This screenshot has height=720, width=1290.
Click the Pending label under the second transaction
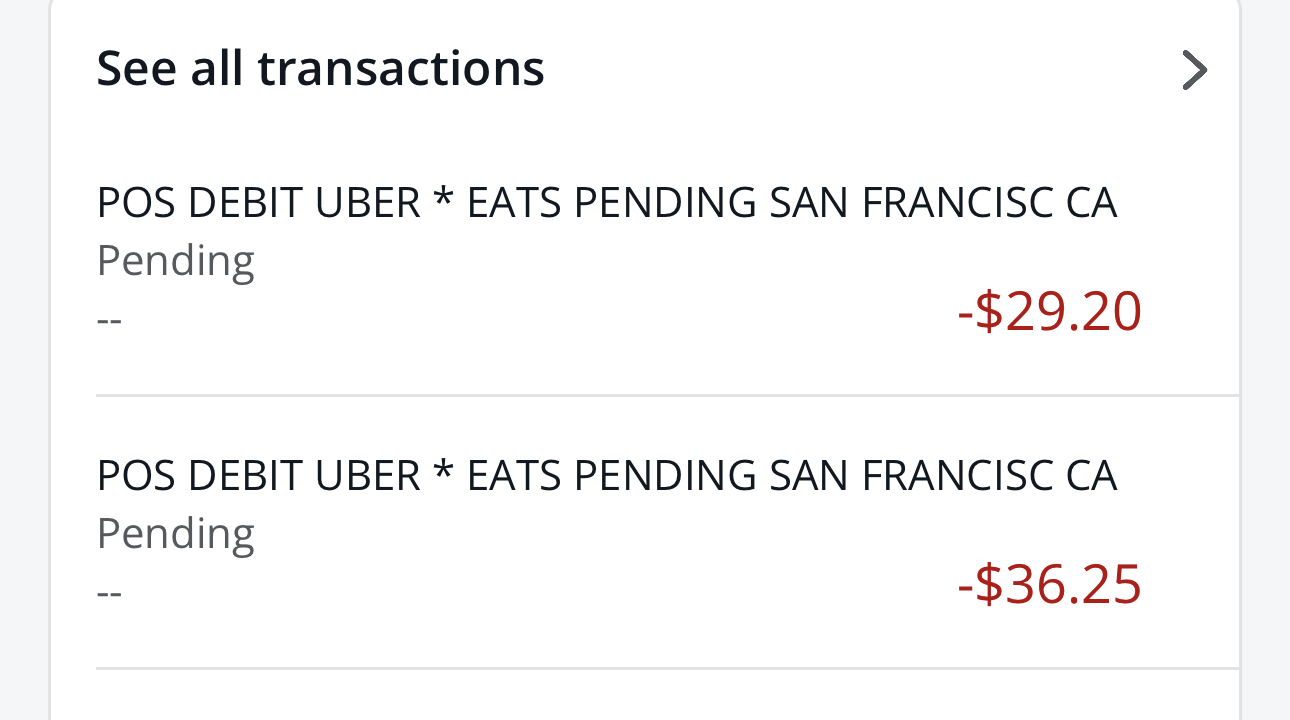pos(175,533)
